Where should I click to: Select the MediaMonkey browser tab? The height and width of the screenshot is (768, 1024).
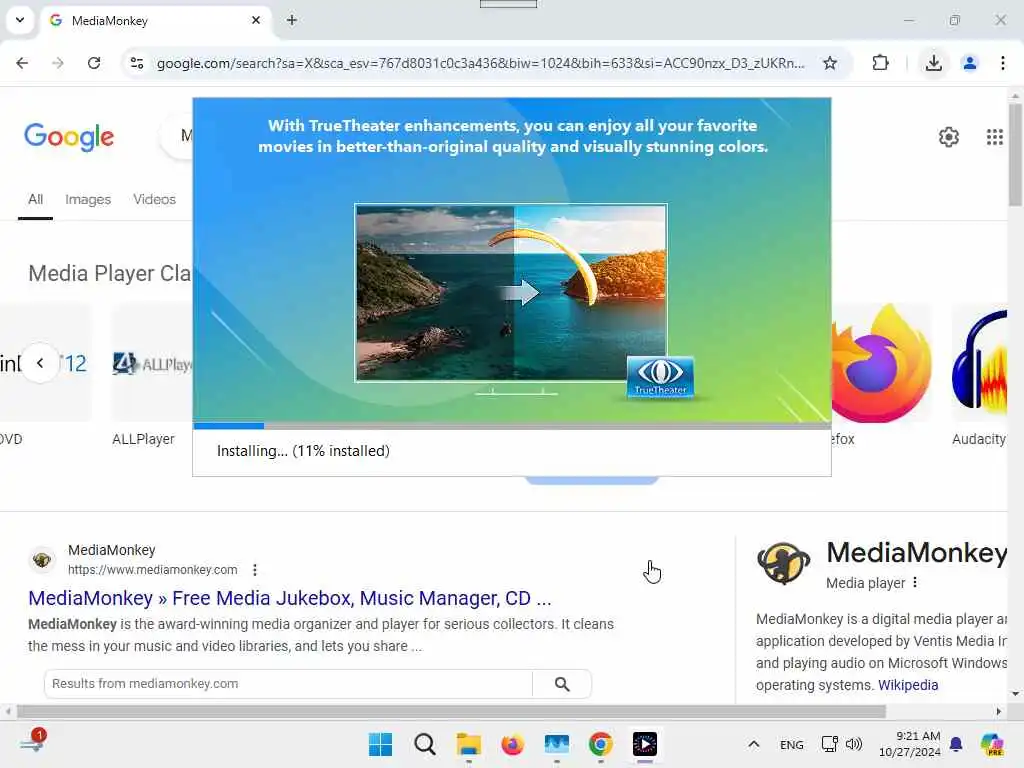[157, 20]
